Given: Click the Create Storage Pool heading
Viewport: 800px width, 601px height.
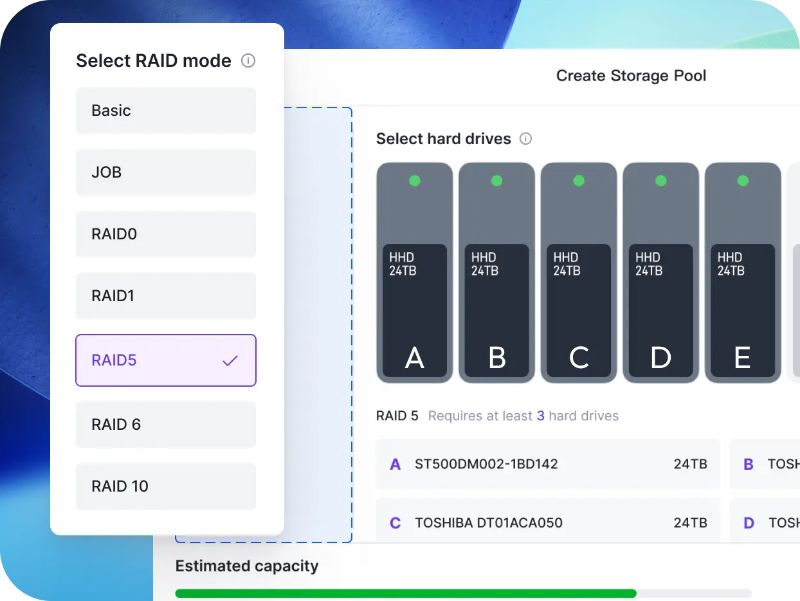Looking at the screenshot, I should pos(631,75).
